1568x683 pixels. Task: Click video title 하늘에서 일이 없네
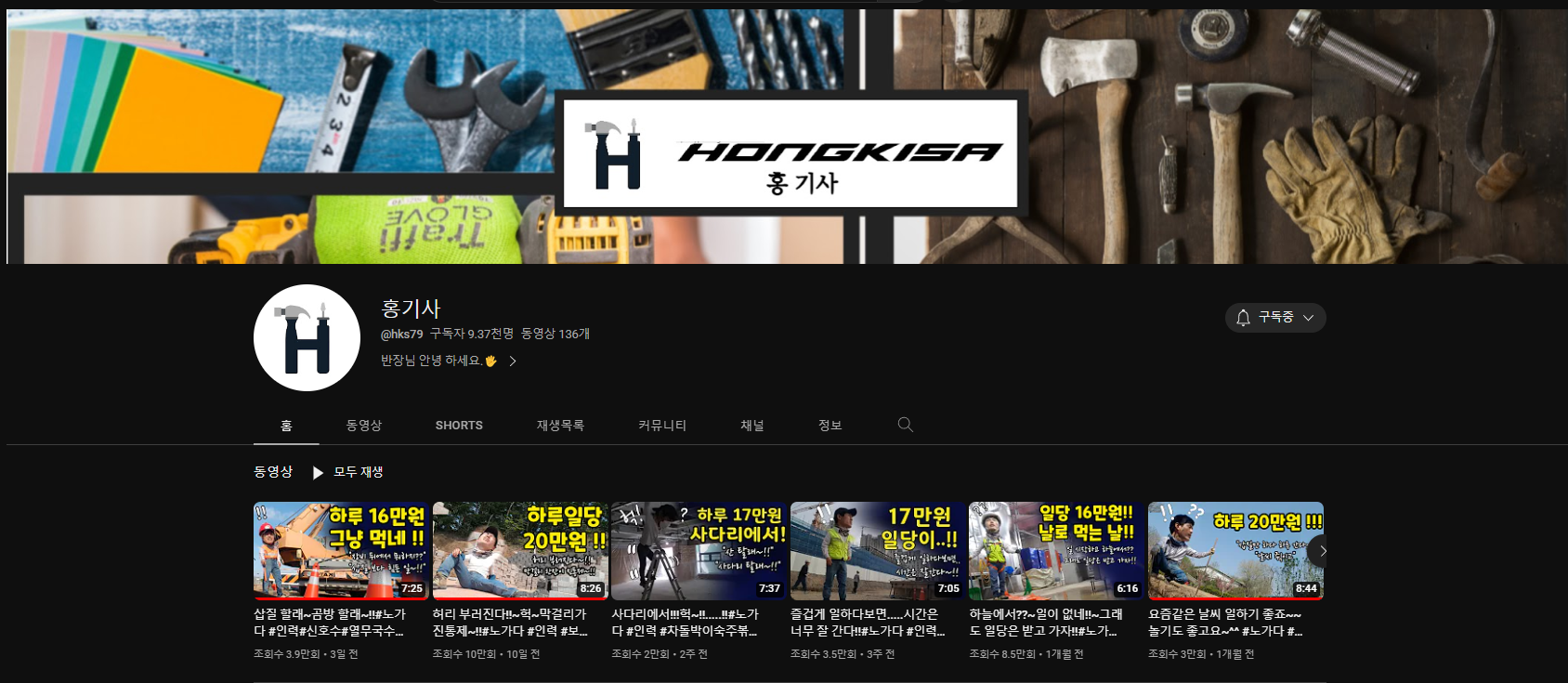1046,623
